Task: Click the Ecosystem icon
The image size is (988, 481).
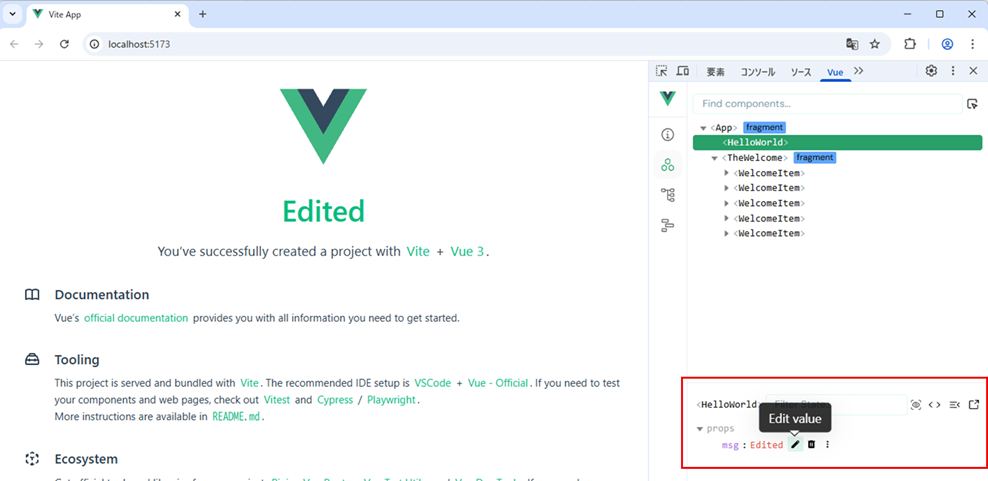Action: point(32,459)
